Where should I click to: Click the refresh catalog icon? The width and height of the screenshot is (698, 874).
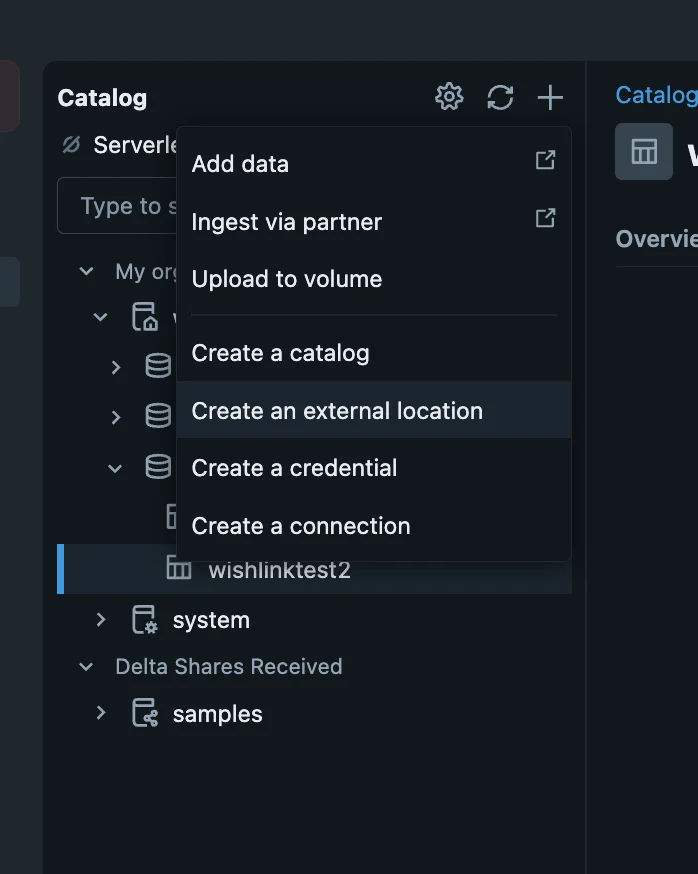pyautogui.click(x=500, y=97)
